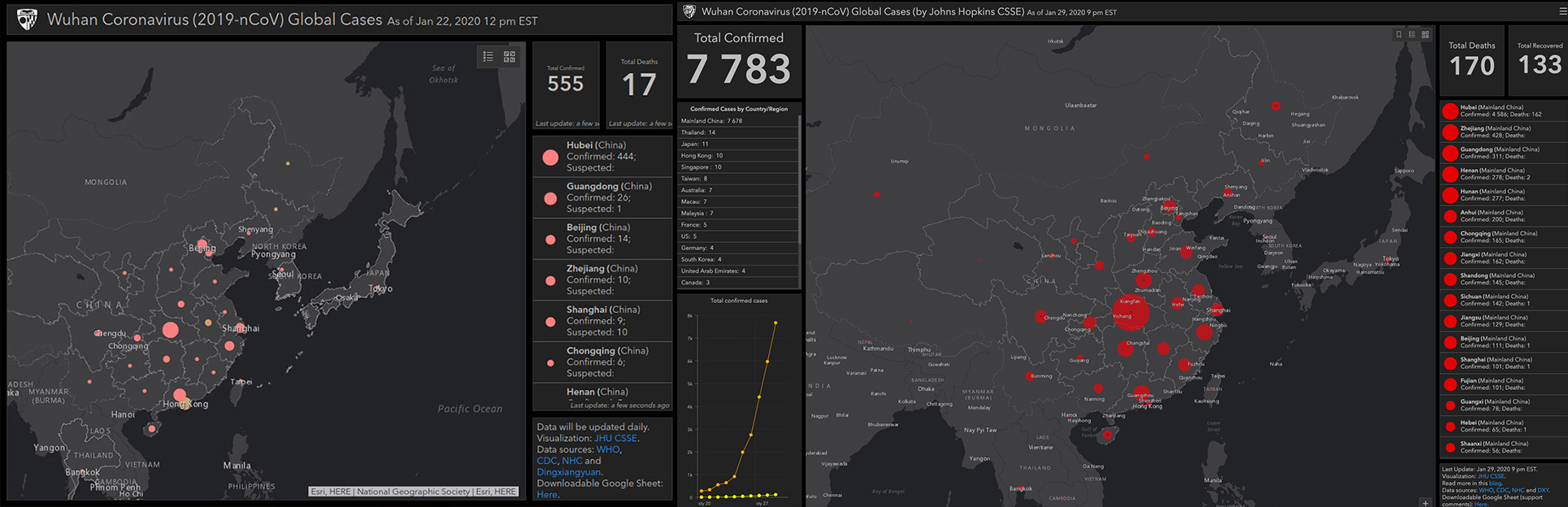Open basemap grid icon on right map
1568x507 pixels.
(x=1425, y=35)
